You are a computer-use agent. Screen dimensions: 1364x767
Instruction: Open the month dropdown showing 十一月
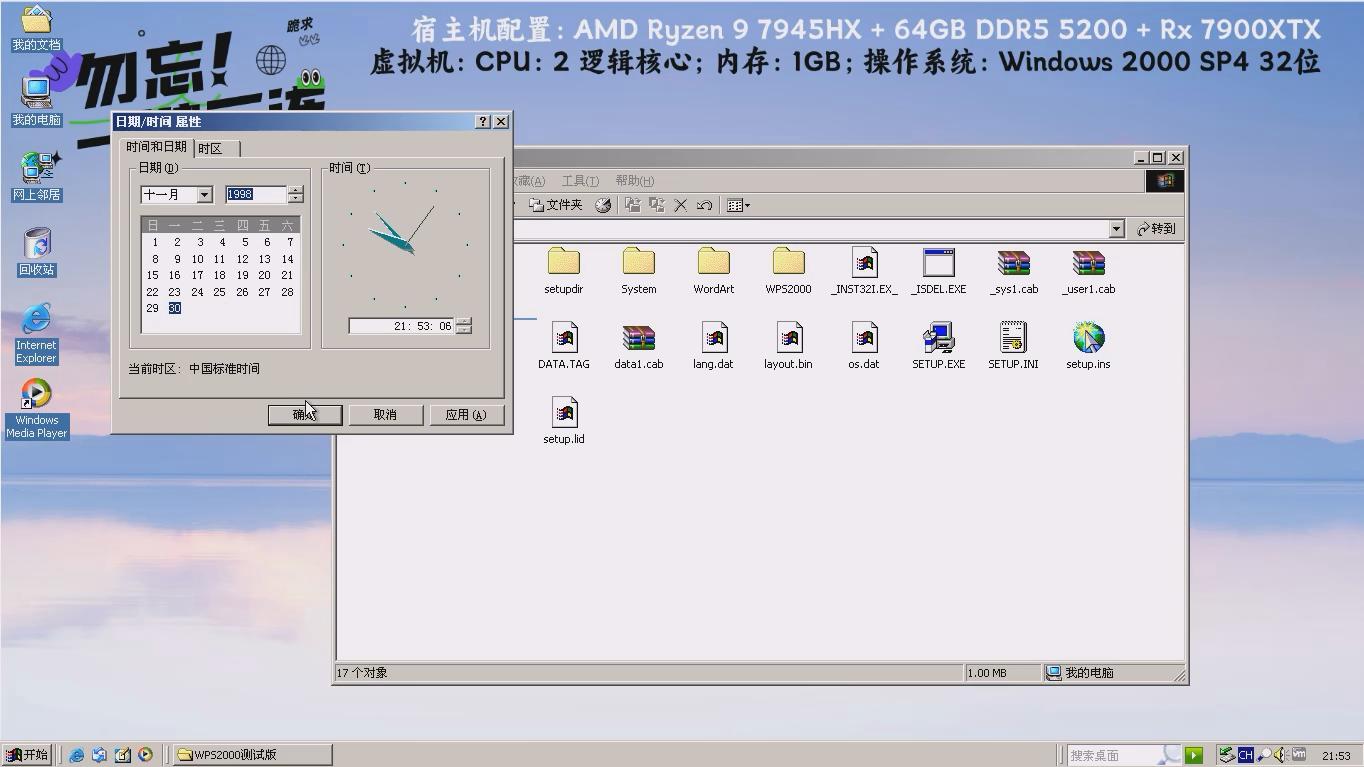click(205, 194)
